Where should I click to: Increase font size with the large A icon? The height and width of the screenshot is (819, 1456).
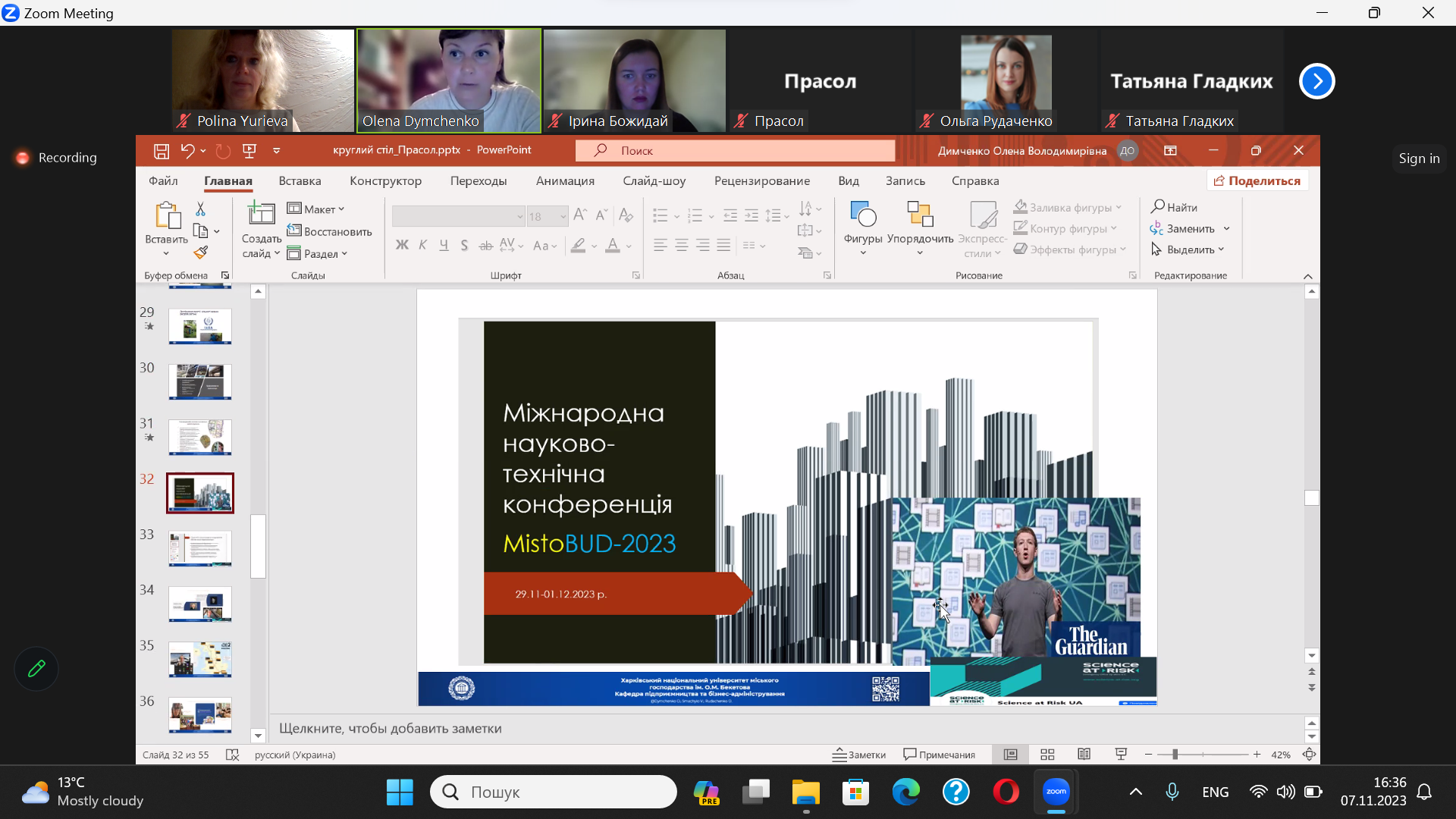point(580,215)
